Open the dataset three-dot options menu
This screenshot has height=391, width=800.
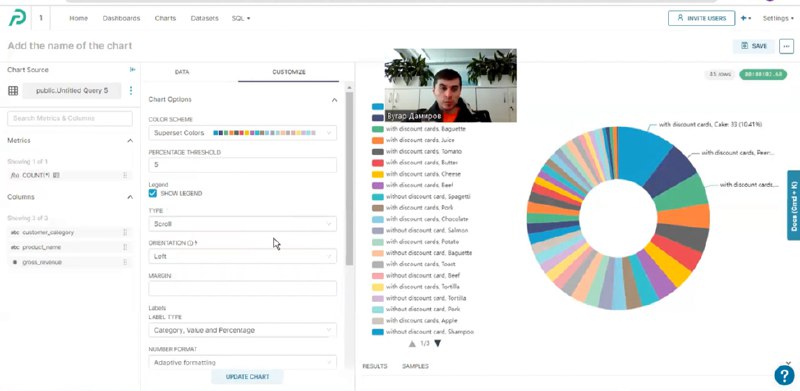point(131,90)
